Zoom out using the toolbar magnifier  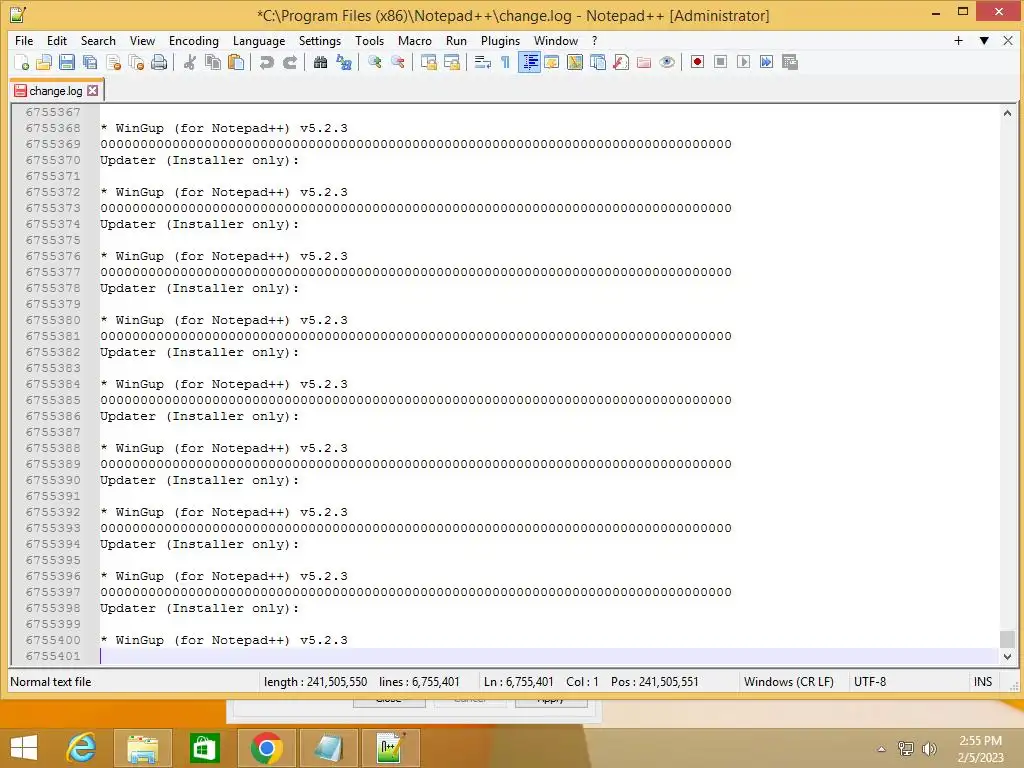tap(398, 62)
